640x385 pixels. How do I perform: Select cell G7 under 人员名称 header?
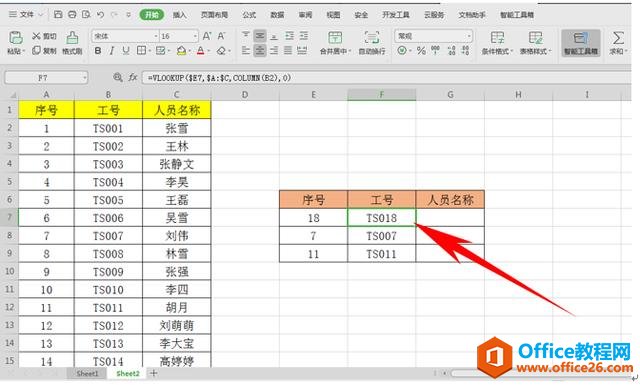point(450,218)
